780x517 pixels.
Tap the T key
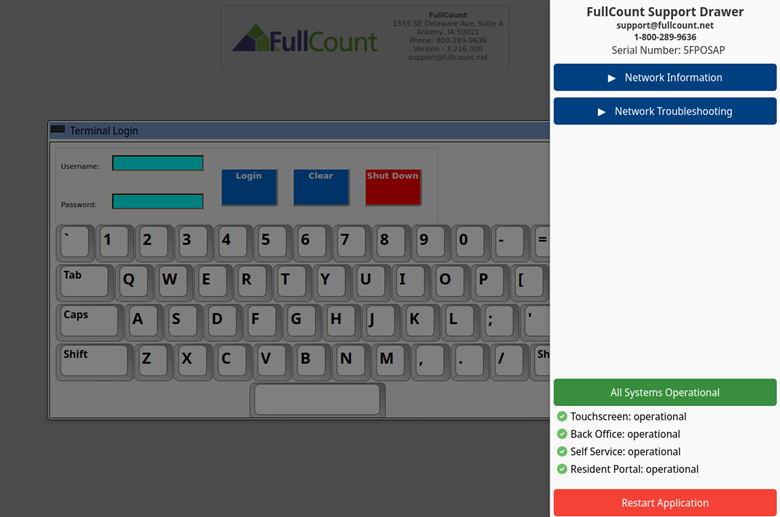coord(292,282)
